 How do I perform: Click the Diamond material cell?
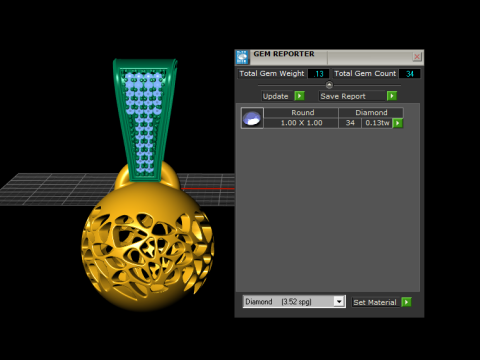tap(371, 113)
